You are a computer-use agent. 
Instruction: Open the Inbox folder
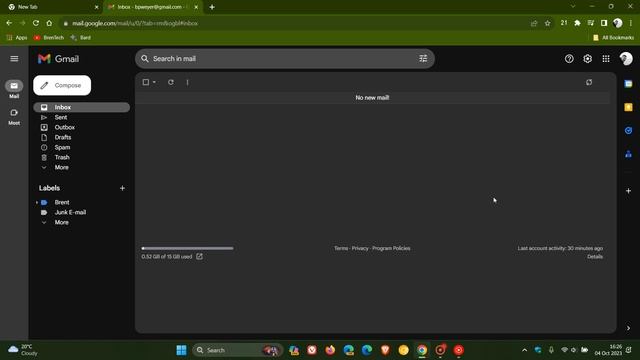pyautogui.click(x=82, y=107)
